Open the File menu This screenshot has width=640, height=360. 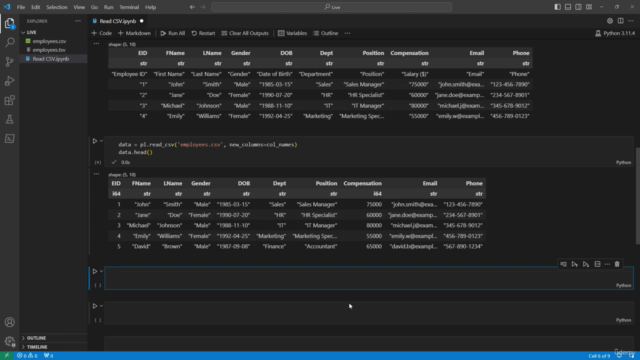pos(21,7)
